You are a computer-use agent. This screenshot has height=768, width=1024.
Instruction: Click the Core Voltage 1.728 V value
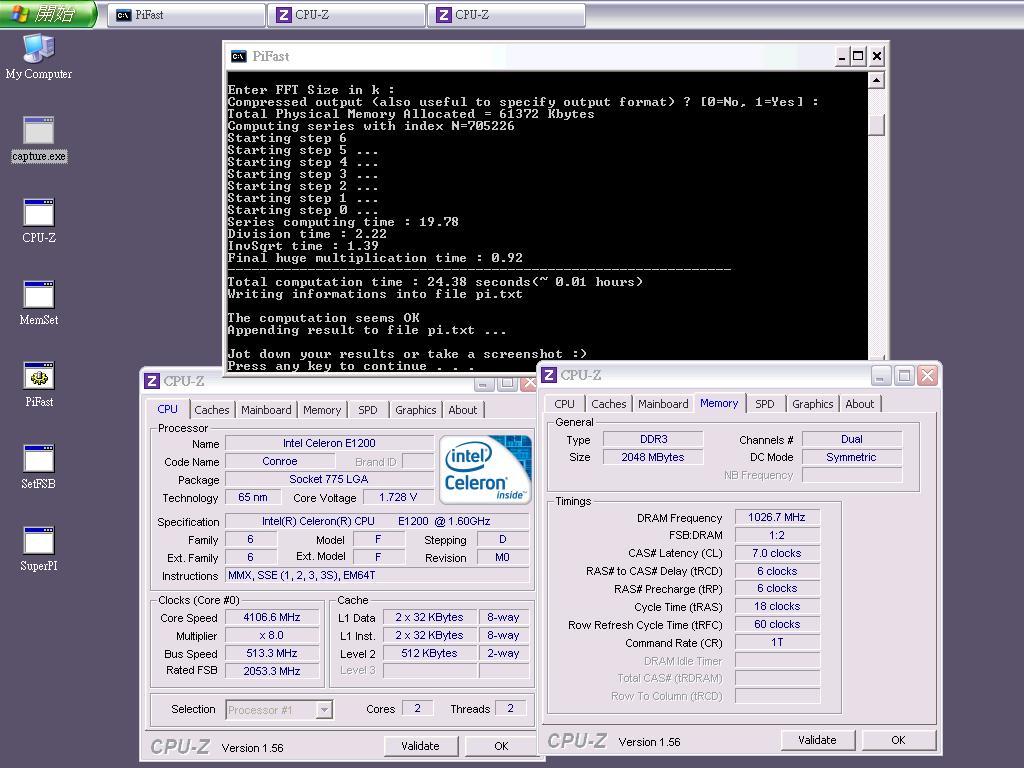(x=398, y=497)
